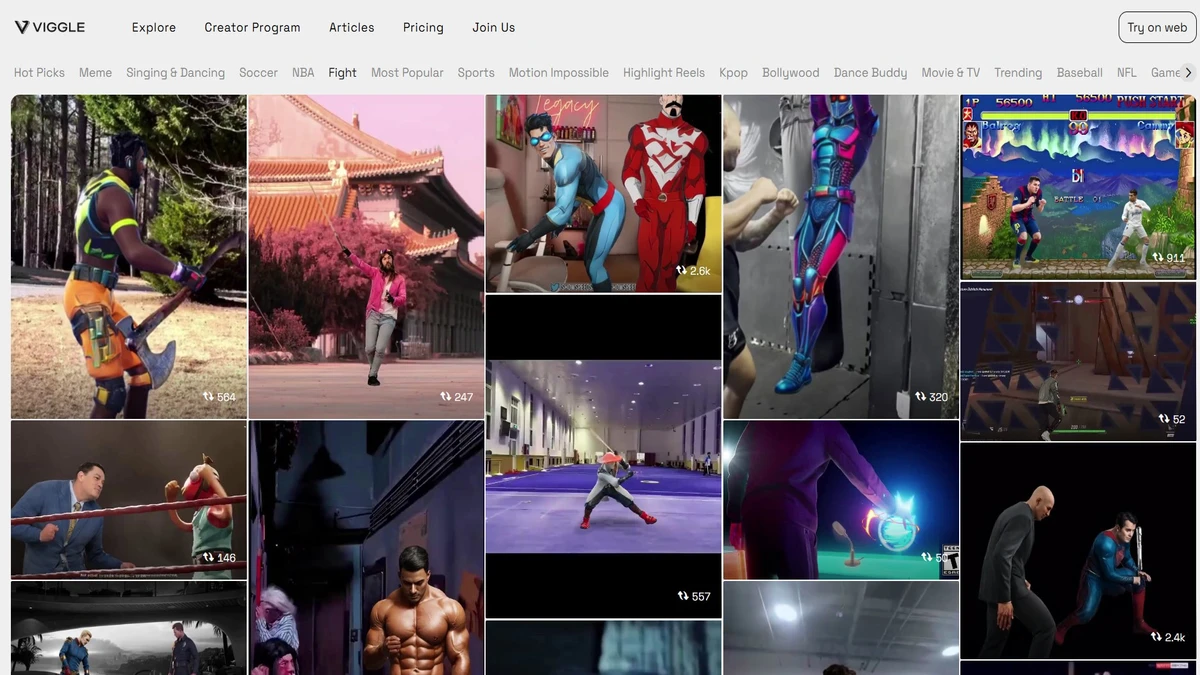Open the Explore menu item

pos(154,27)
